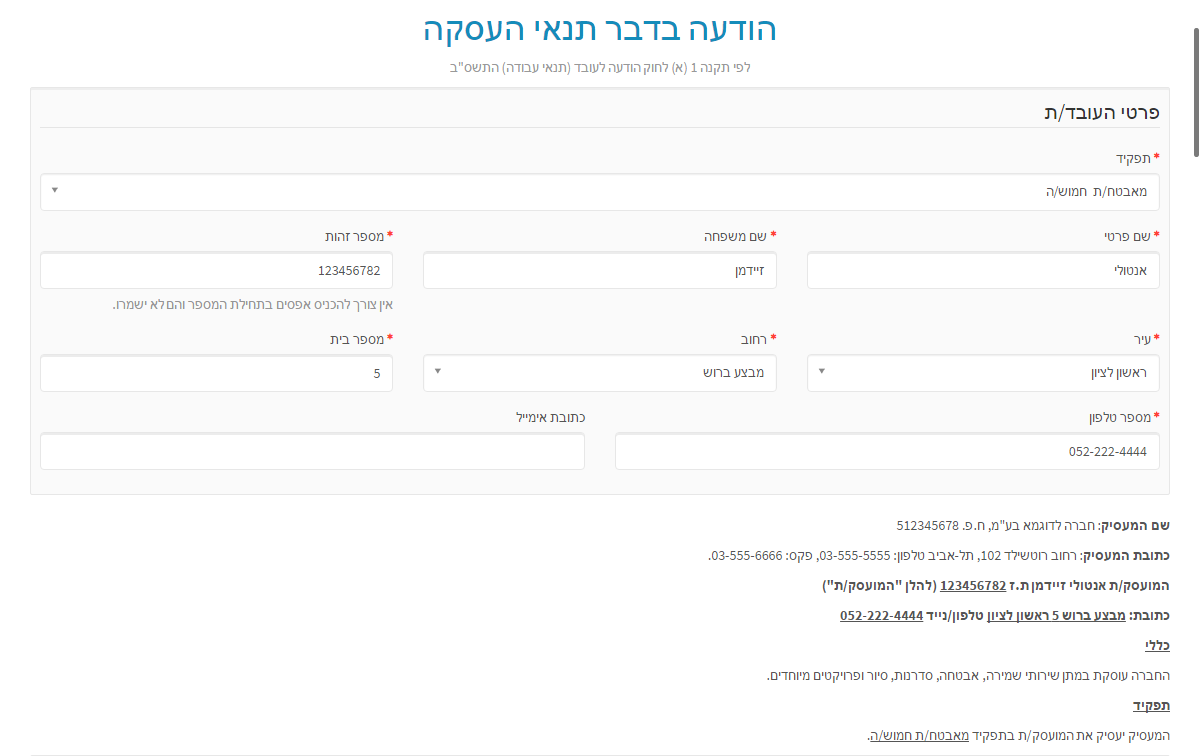Screen dimensions: 1200x756
Task: Click the מספר בית (house number) input
Action: (x=216, y=373)
